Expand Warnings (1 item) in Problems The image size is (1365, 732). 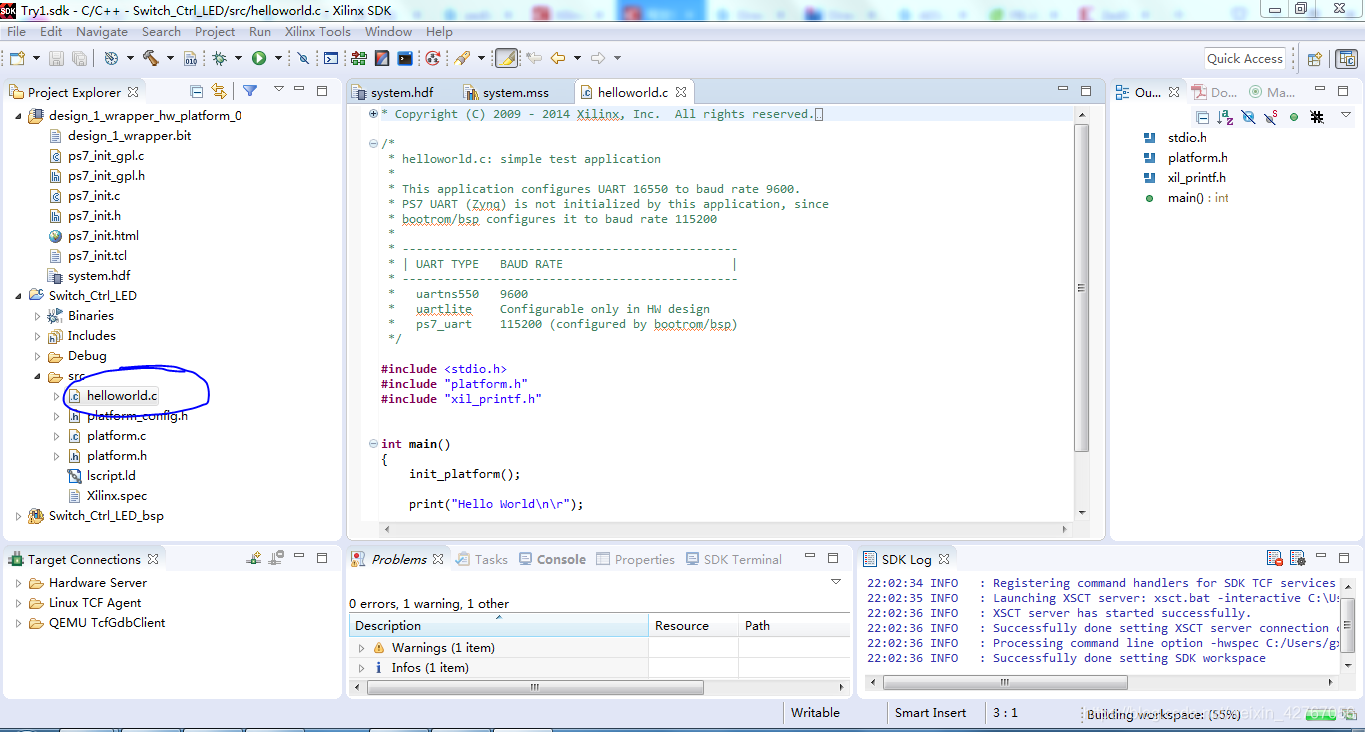pos(362,648)
